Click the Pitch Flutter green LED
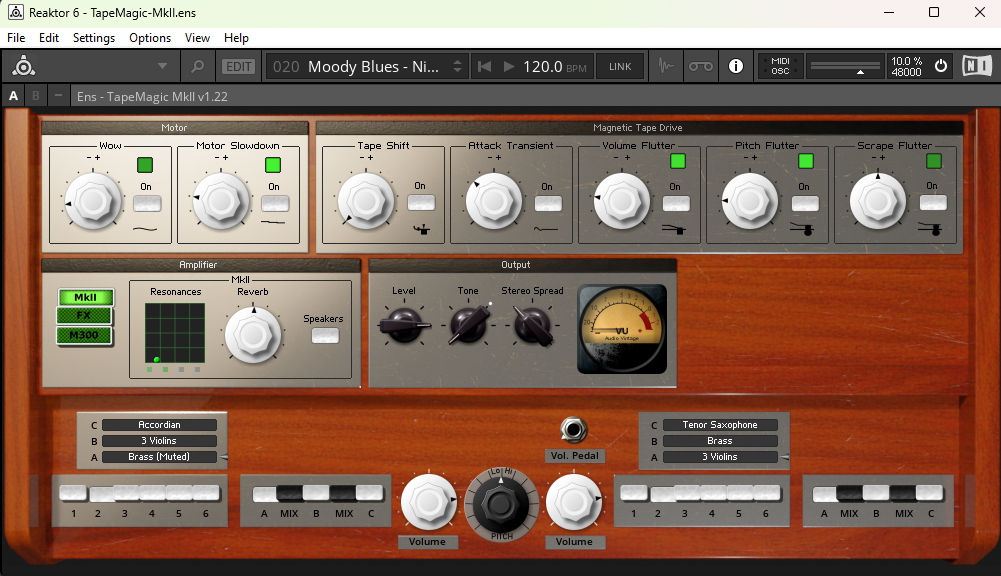Viewport: 1001px width, 576px height. 806,162
